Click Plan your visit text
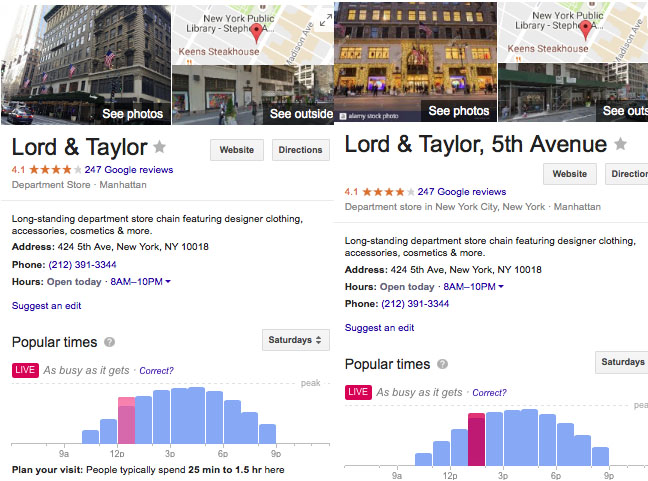 pyautogui.click(x=148, y=470)
